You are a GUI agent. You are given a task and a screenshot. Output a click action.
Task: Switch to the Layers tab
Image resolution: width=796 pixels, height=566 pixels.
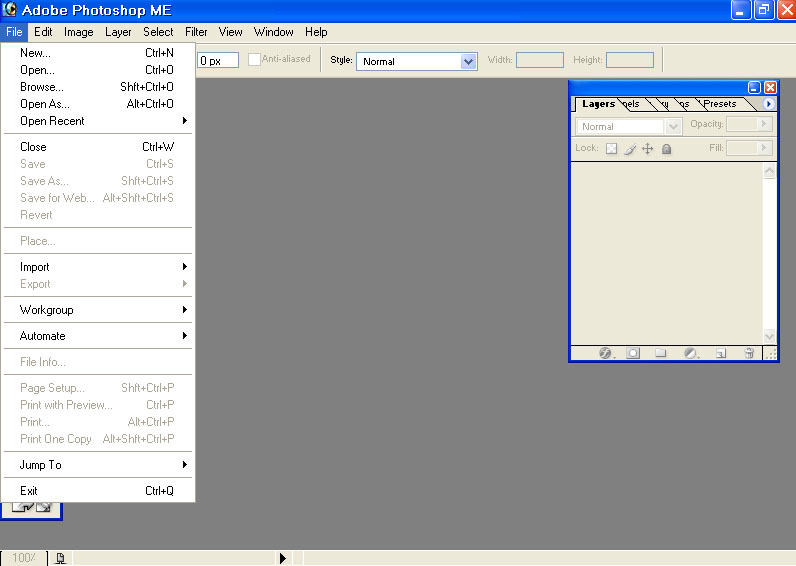point(599,104)
